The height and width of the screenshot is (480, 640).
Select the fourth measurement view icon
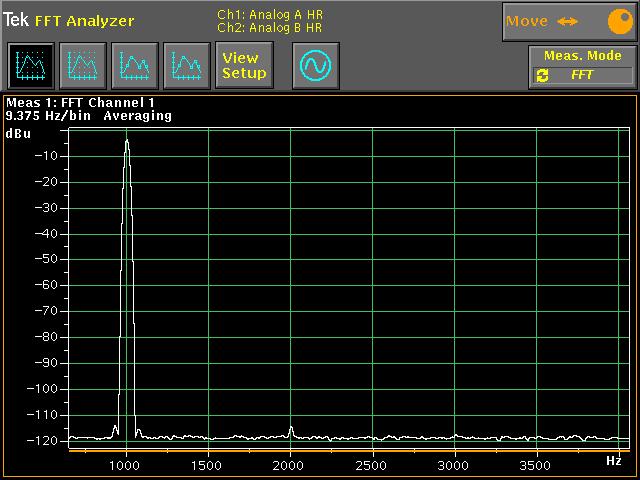point(187,66)
